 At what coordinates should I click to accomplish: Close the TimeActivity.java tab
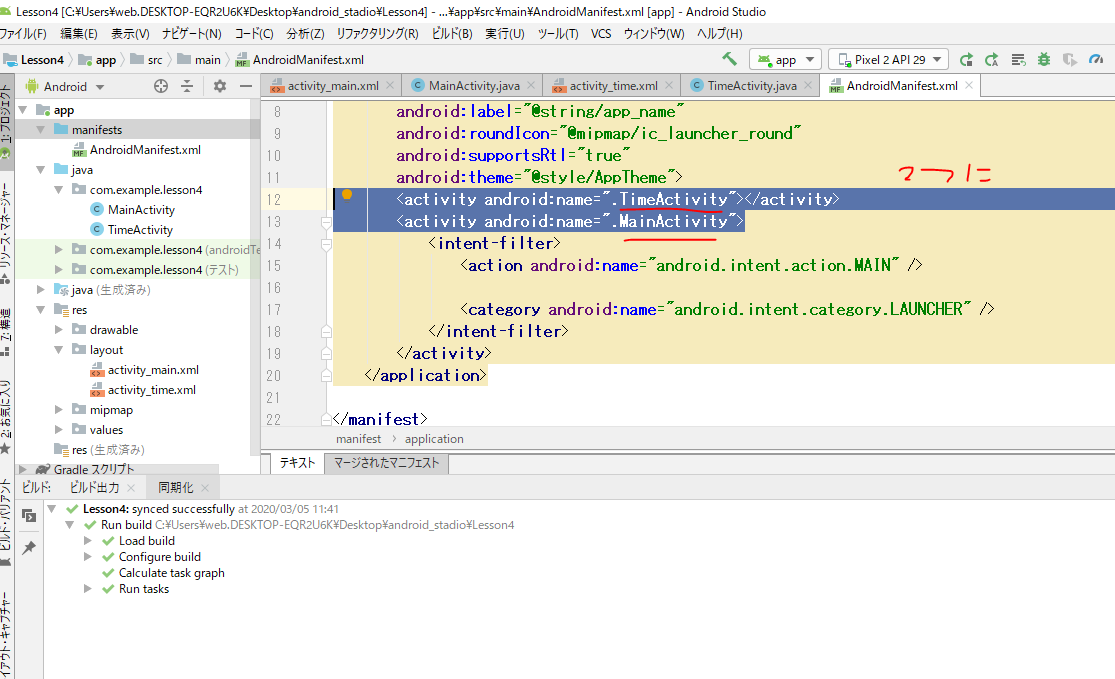[808, 85]
